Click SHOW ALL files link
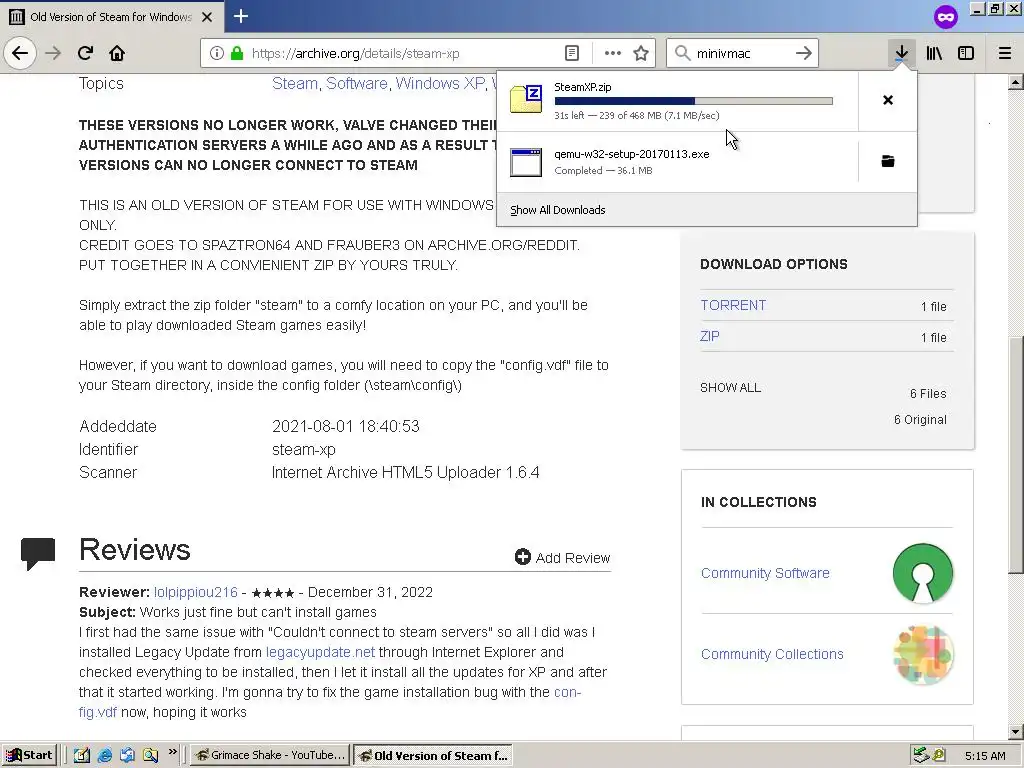Image resolution: width=1024 pixels, height=768 pixels. [x=730, y=387]
